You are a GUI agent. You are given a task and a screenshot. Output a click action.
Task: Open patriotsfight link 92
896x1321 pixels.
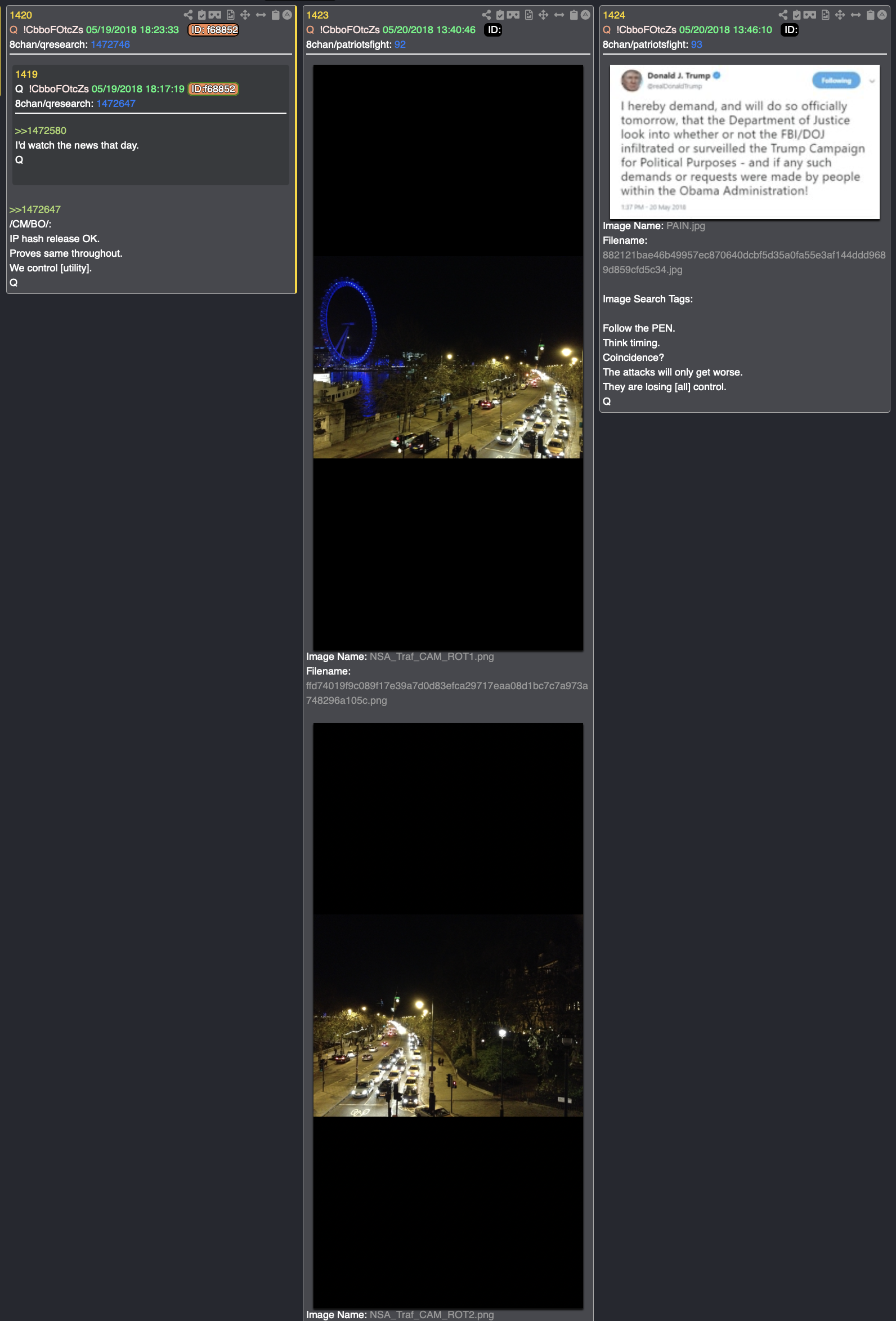tap(400, 44)
